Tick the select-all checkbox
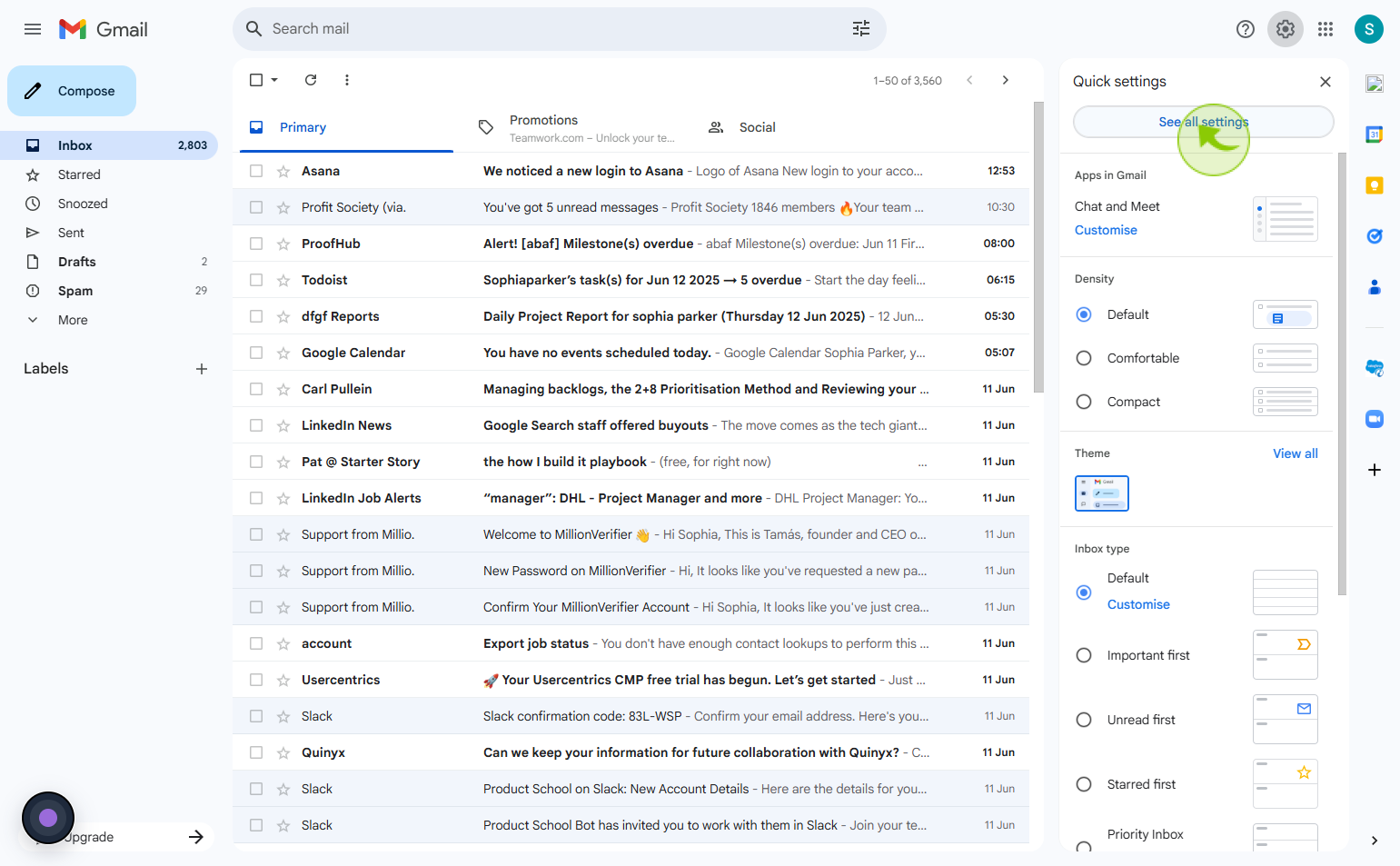The height and width of the screenshot is (866, 1400). (256, 80)
